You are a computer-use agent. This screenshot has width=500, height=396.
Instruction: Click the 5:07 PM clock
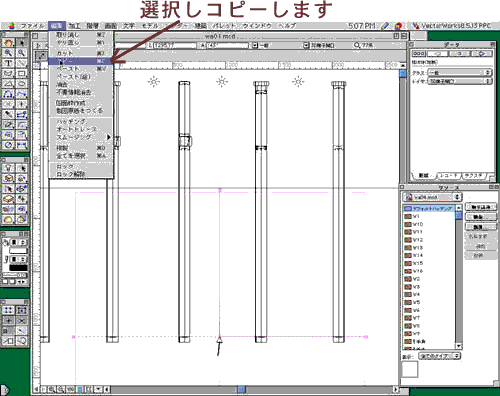point(361,26)
